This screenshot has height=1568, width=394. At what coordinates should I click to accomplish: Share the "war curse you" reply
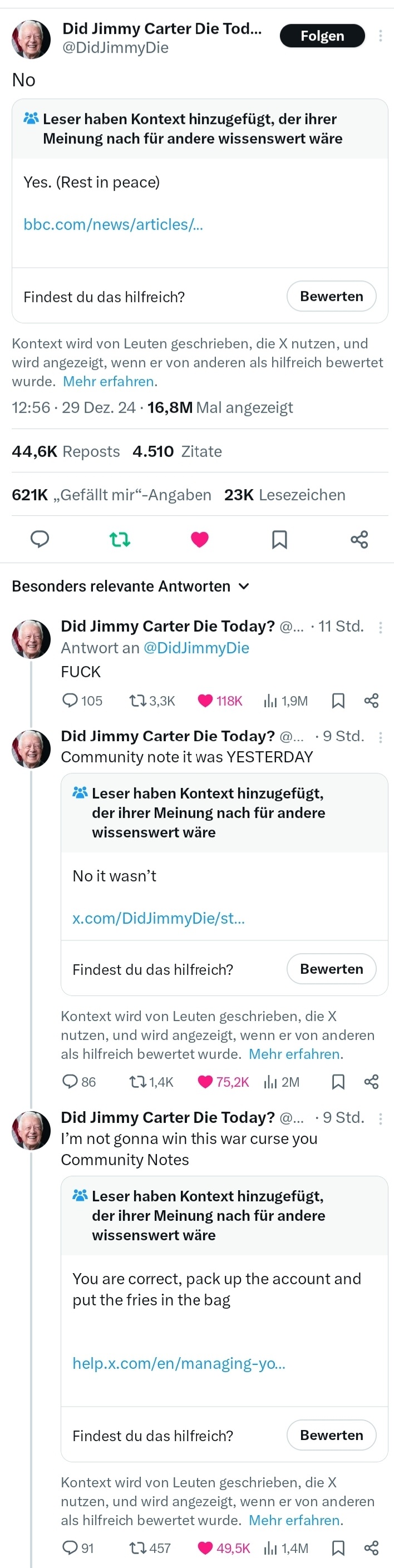[372, 1548]
